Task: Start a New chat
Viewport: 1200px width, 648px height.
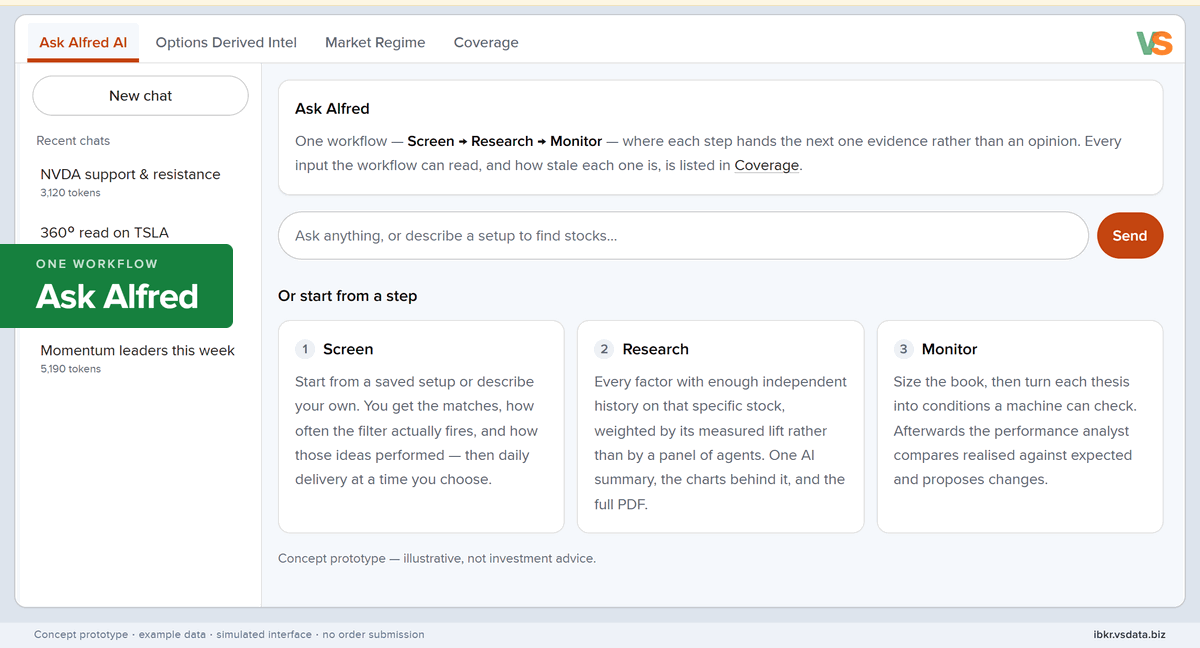Action: (140, 96)
